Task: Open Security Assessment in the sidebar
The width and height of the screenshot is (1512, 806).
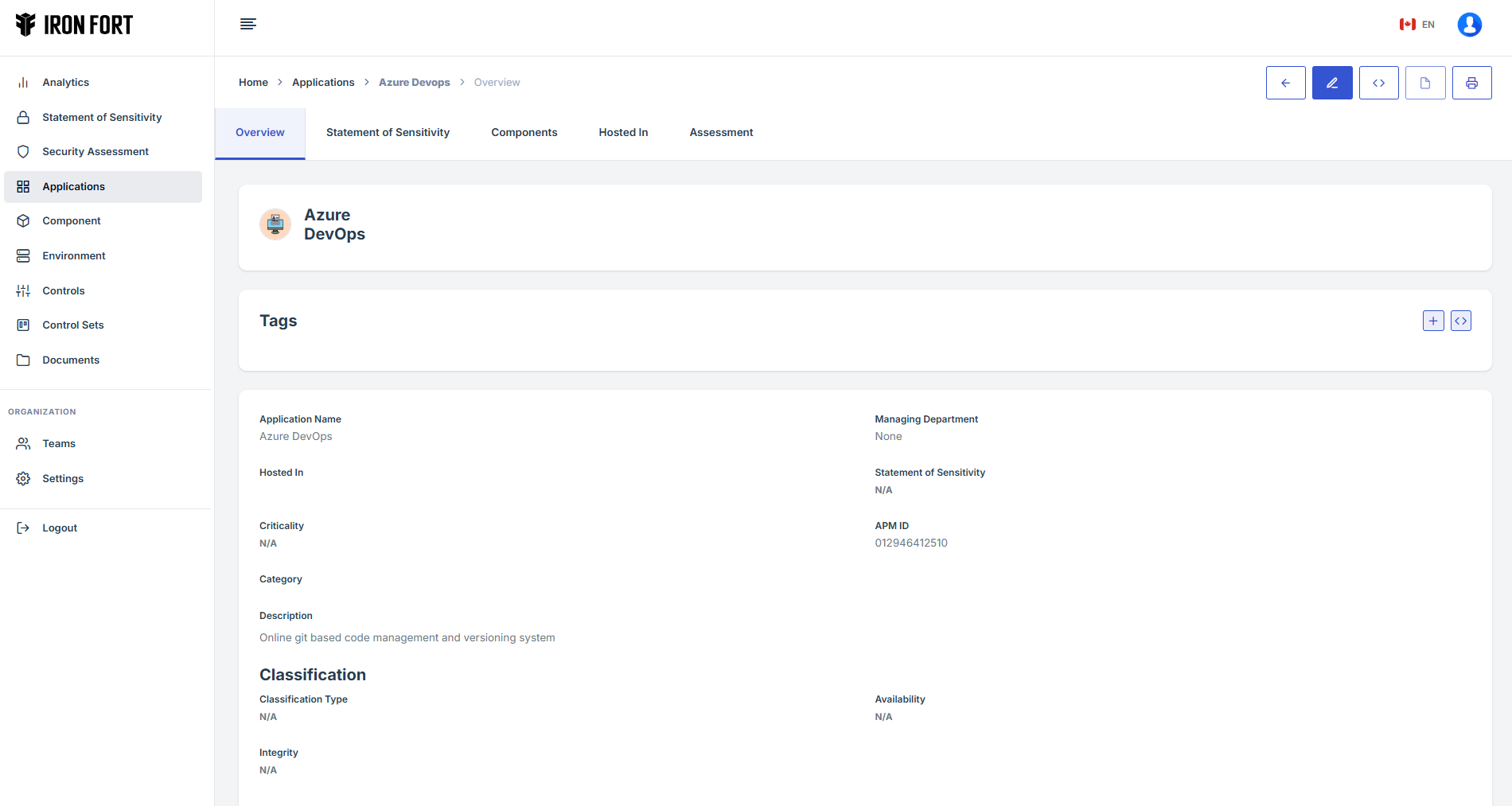Action: 95,152
